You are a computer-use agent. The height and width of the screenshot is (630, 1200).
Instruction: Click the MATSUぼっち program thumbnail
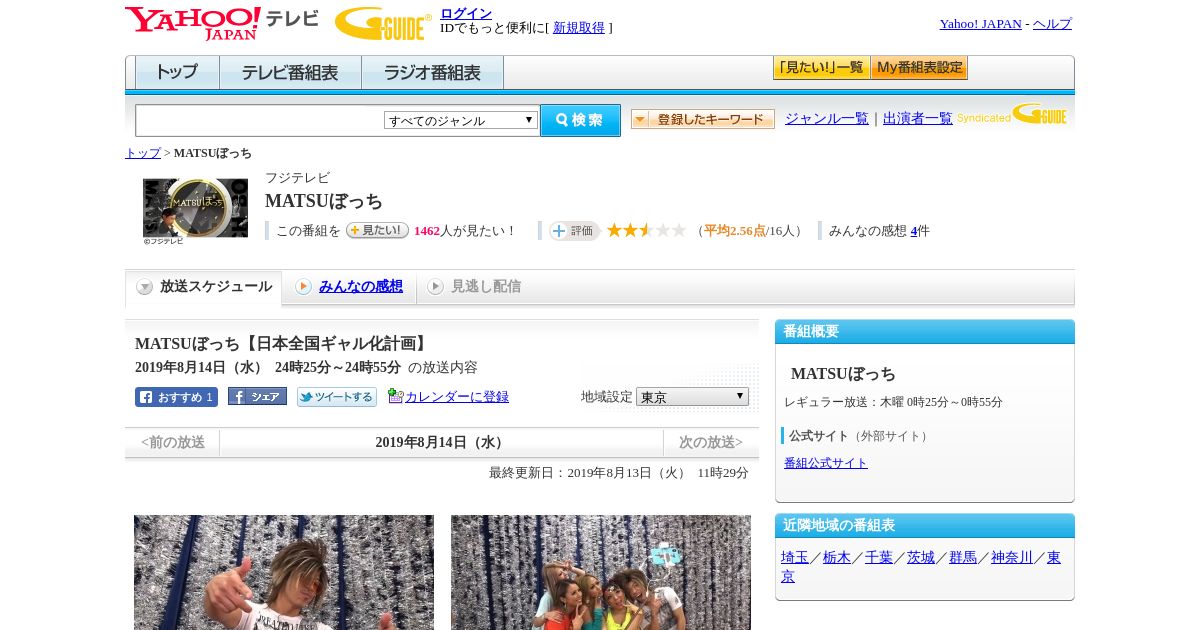point(195,208)
